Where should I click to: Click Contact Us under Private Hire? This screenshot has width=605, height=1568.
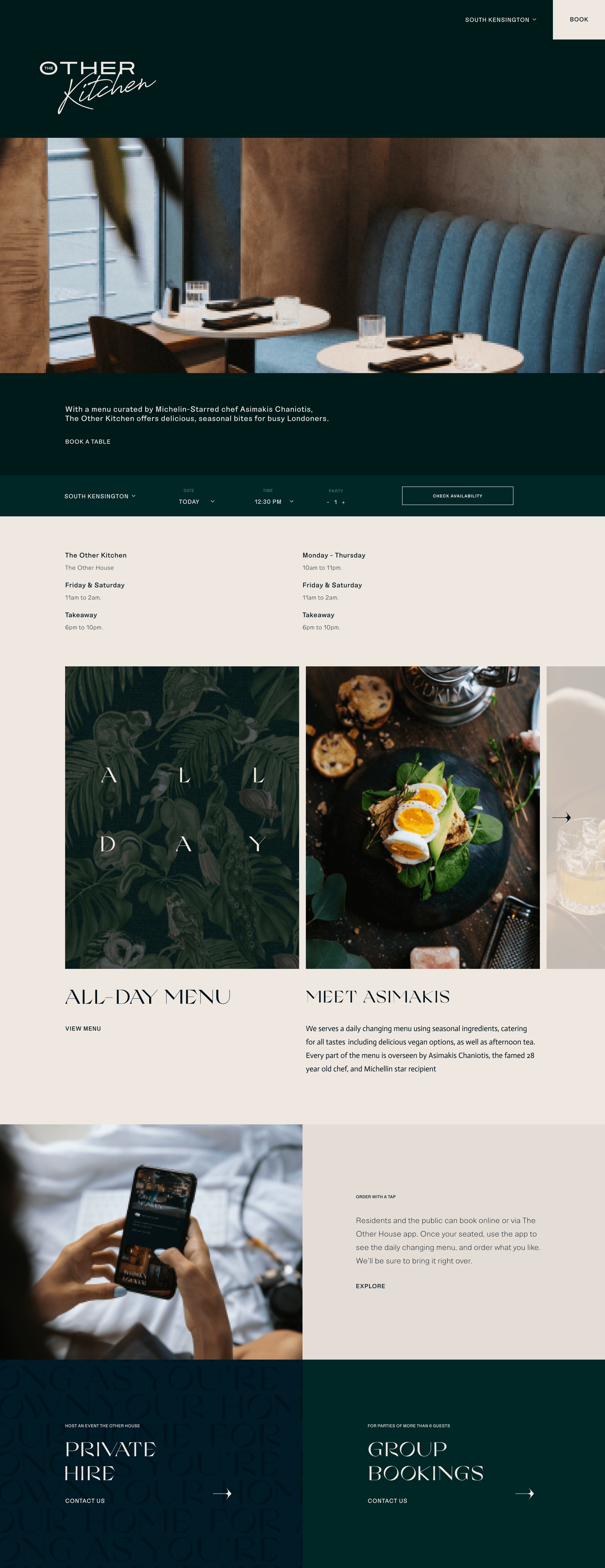point(85,1500)
